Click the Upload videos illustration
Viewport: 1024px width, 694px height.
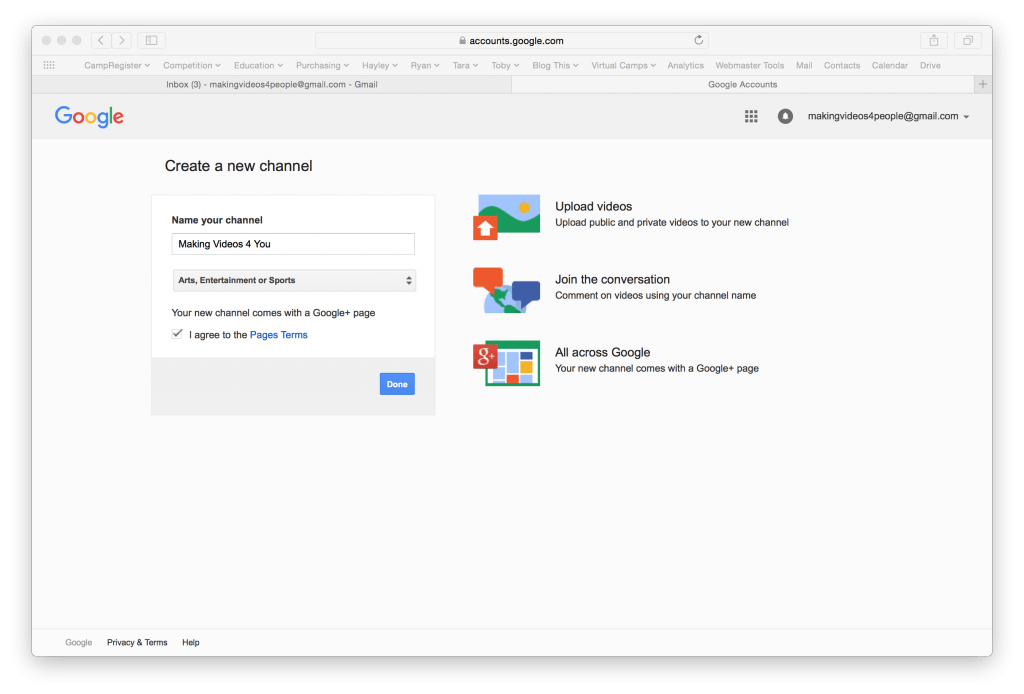(507, 217)
